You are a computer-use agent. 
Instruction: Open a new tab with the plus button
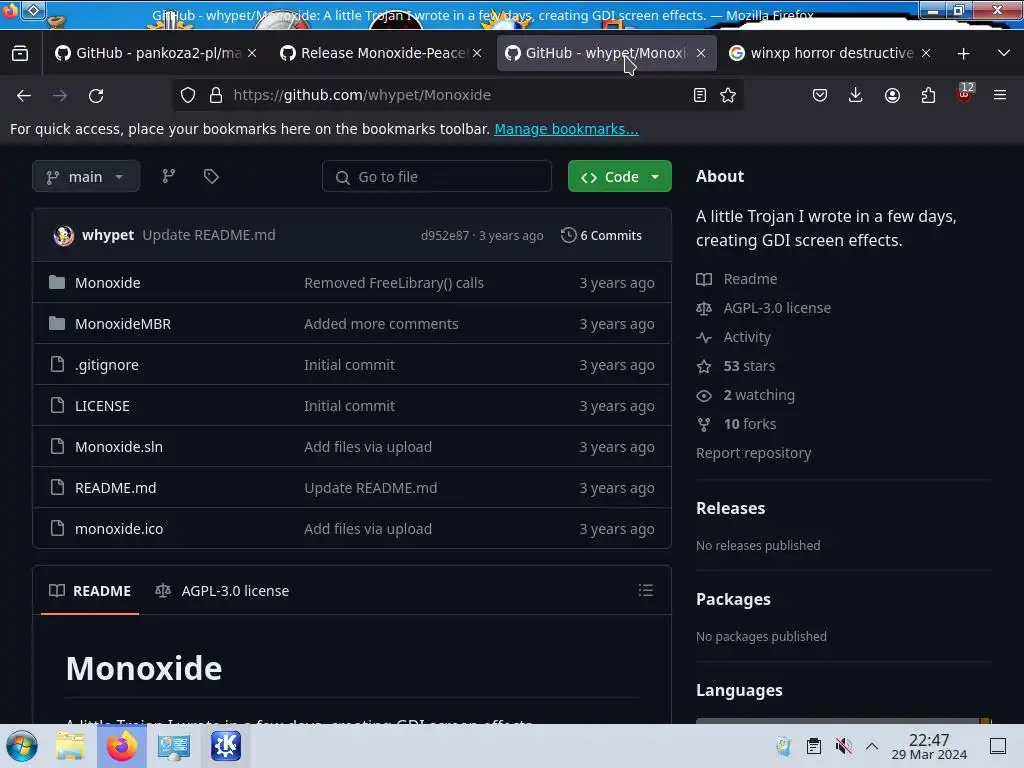click(963, 54)
